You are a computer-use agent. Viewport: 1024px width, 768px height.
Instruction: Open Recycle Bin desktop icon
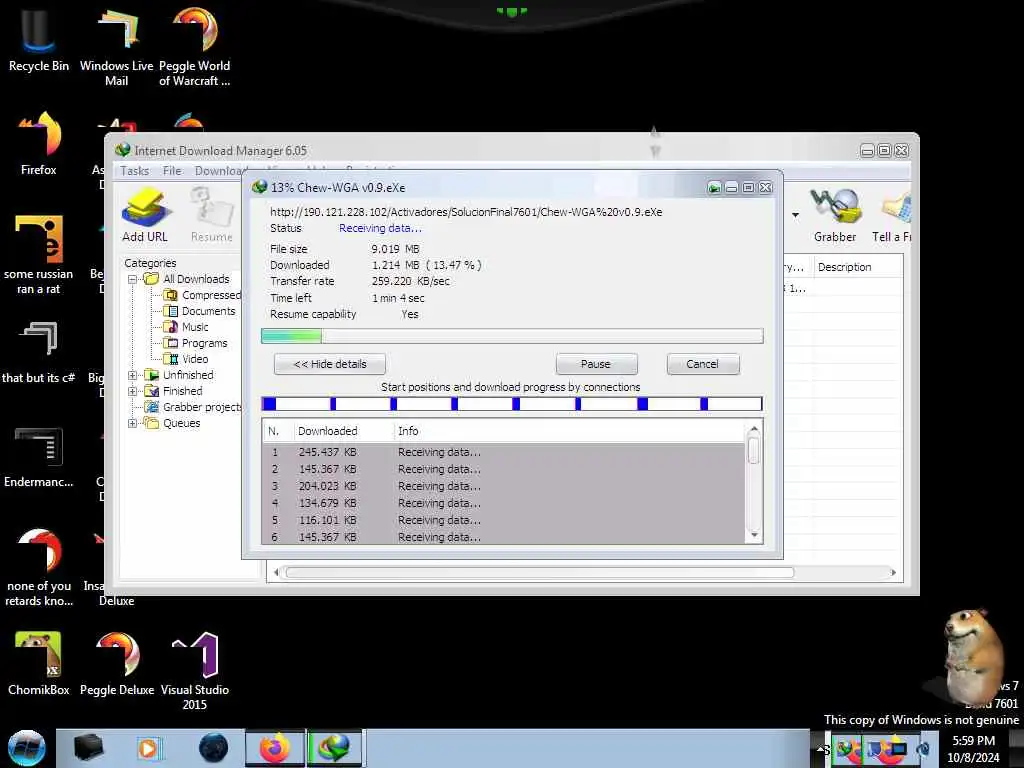[39, 38]
